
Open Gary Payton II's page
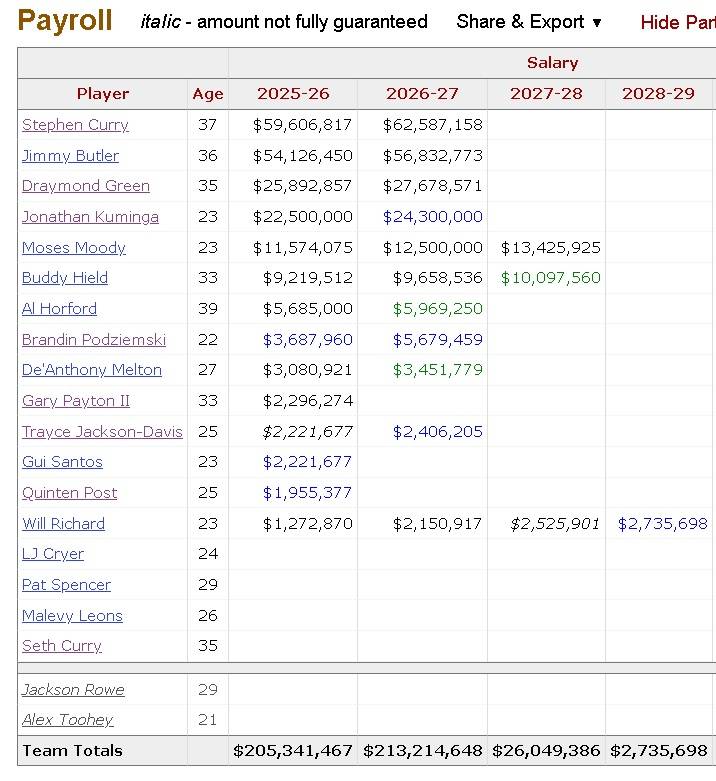76,401
